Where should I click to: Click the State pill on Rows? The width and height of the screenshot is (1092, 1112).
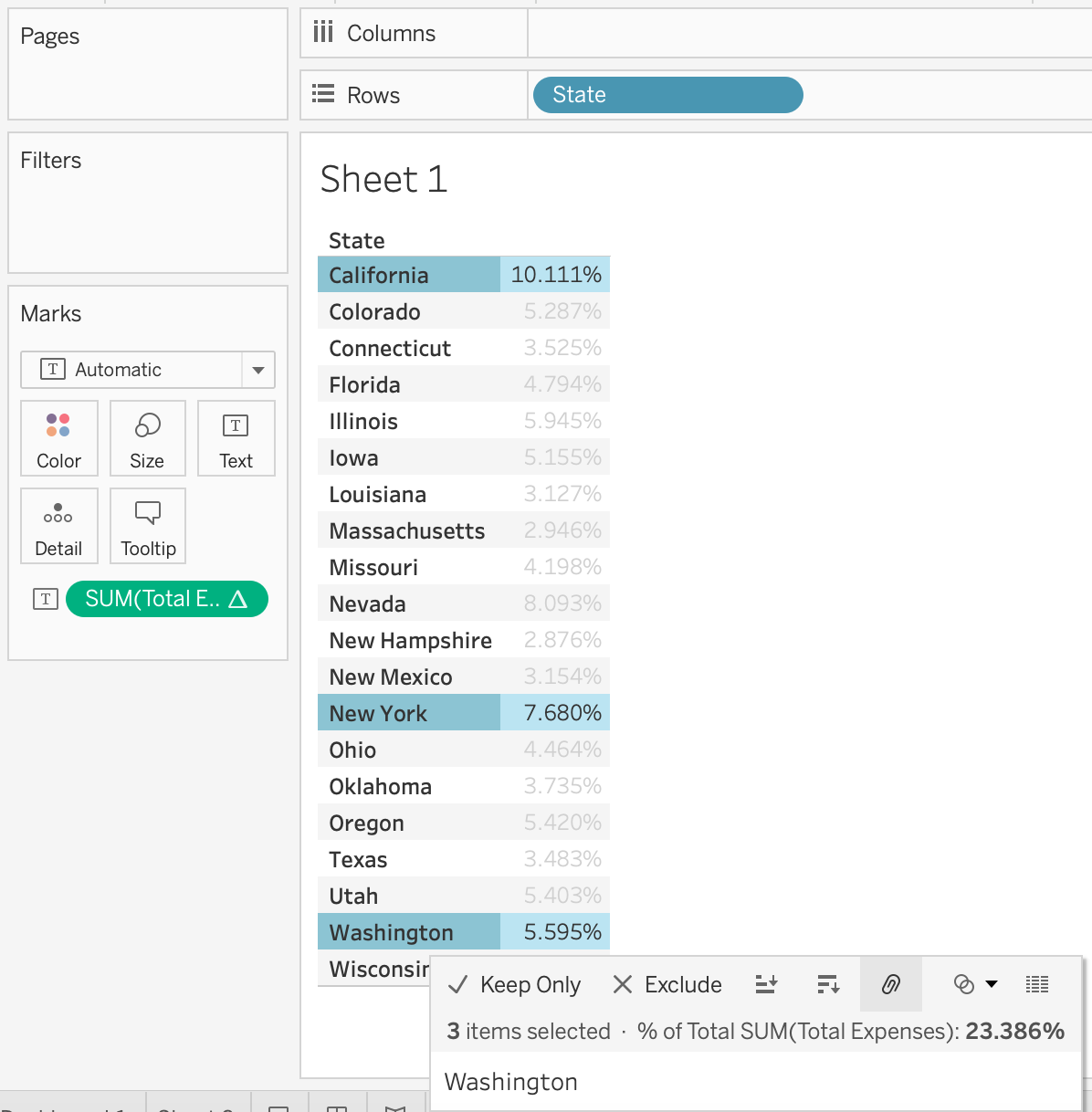click(667, 95)
